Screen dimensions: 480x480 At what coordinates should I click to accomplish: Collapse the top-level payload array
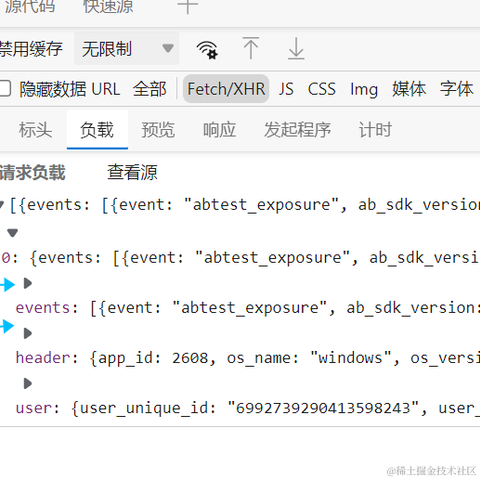pyautogui.click(x=2, y=204)
